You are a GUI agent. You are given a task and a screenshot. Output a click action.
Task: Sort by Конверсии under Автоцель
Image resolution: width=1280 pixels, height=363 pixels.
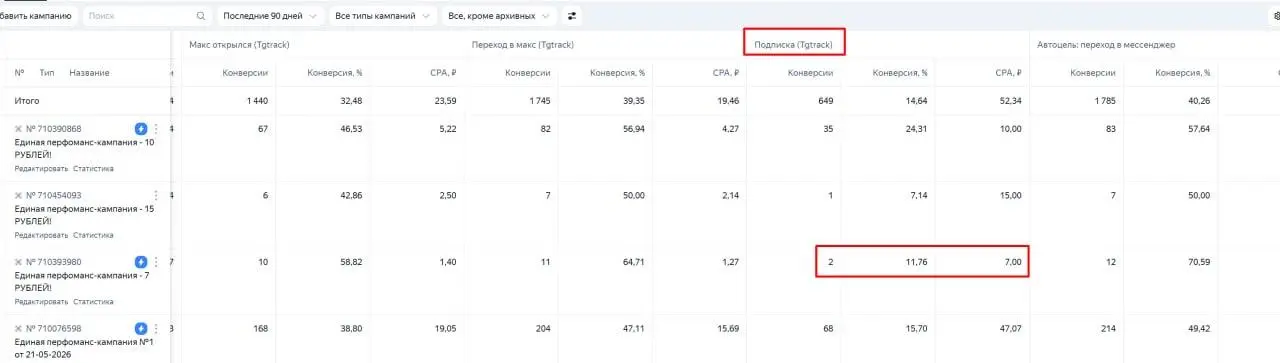(1093, 73)
